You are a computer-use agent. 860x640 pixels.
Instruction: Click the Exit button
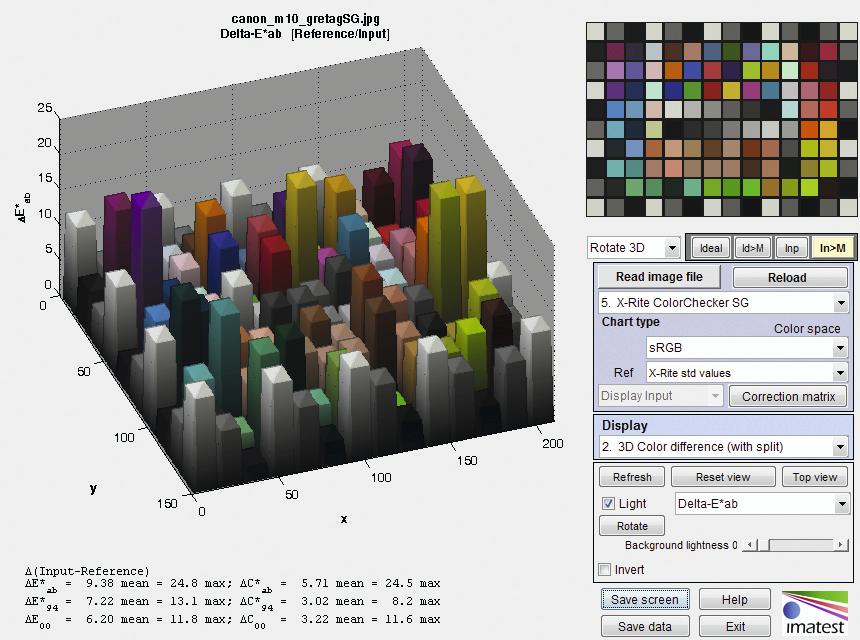coord(734,626)
